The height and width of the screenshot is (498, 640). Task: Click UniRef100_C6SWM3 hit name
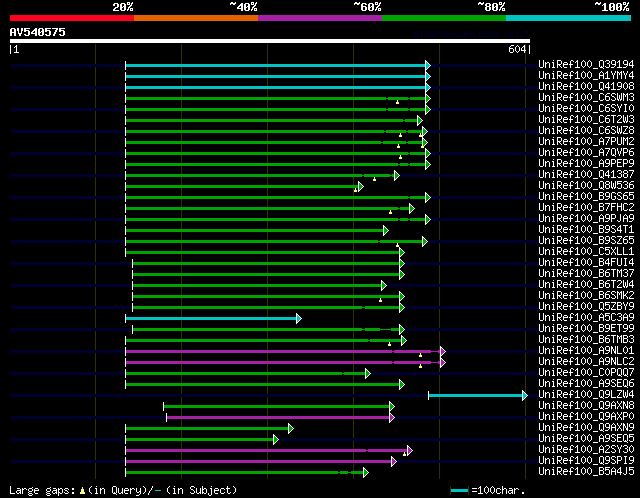pos(586,98)
